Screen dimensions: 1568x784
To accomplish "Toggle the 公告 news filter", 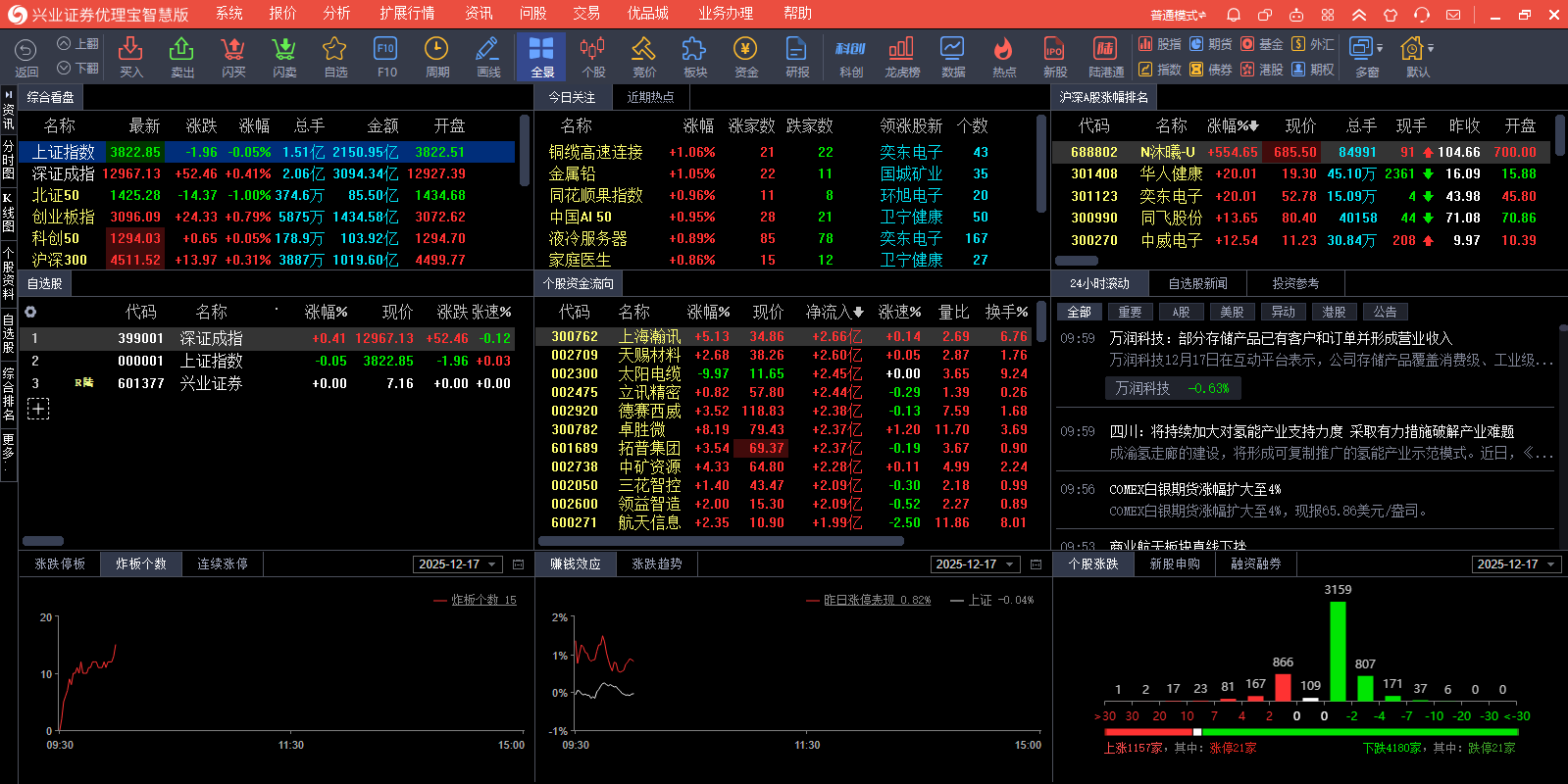I will click(x=1385, y=312).
